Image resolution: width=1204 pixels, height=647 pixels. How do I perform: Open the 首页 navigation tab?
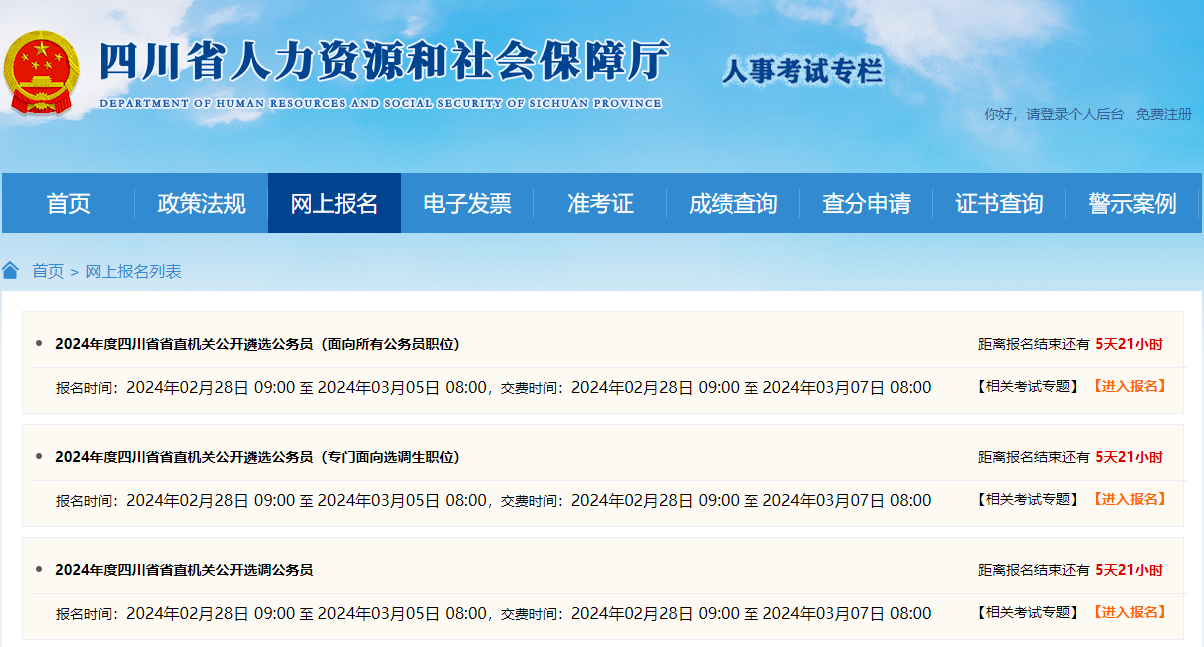(x=68, y=203)
